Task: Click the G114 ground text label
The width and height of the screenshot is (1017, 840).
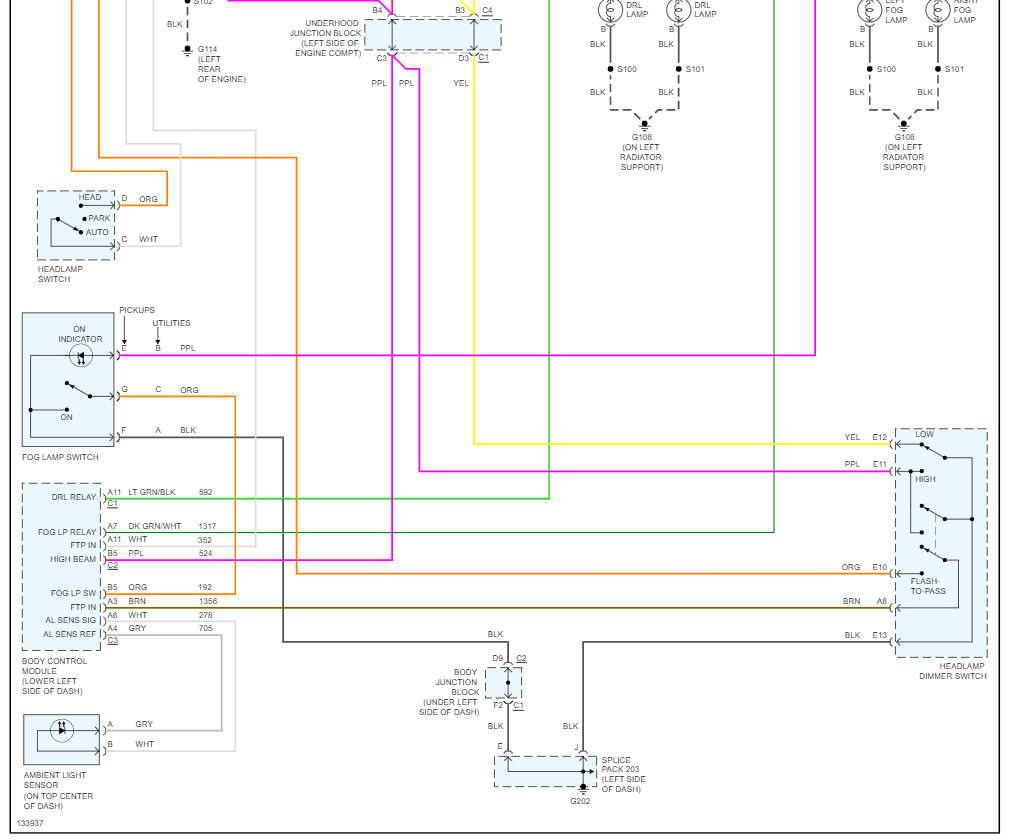Action: tap(221, 64)
